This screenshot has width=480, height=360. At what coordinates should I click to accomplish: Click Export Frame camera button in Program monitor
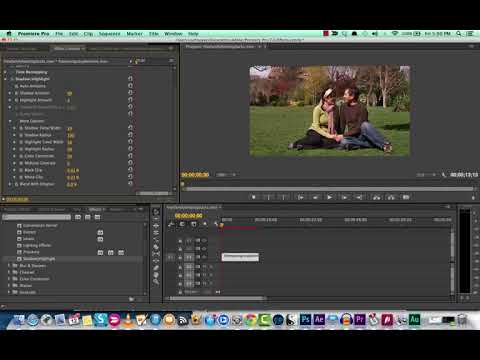pyautogui.click(x=406, y=197)
